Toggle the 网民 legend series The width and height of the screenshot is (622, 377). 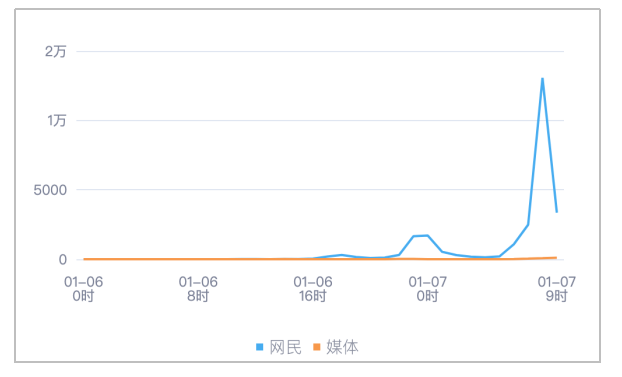(x=279, y=347)
